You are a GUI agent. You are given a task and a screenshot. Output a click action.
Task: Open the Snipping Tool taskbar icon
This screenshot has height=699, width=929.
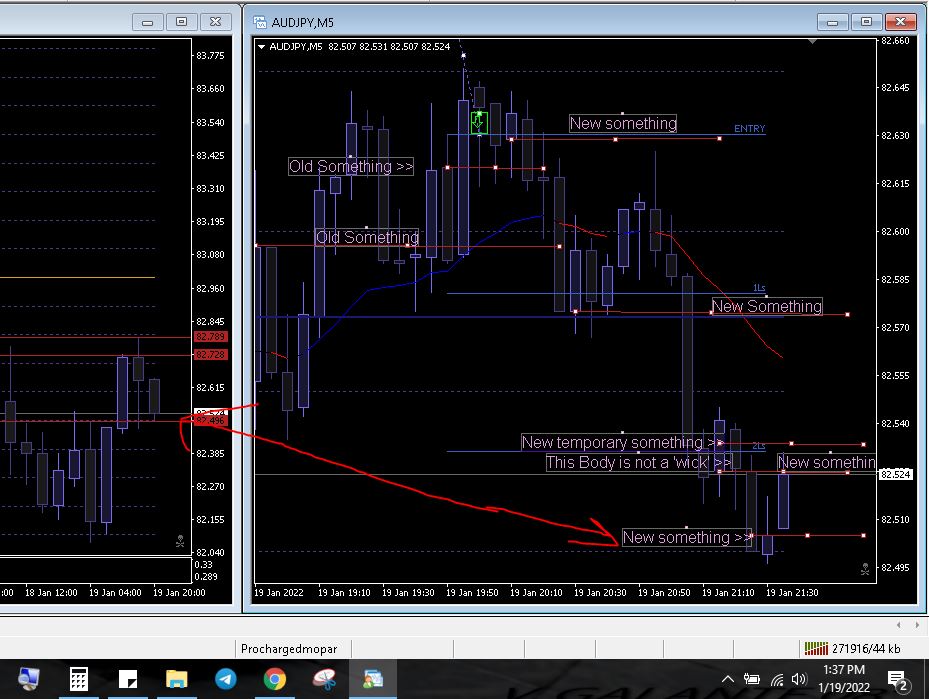(x=324, y=679)
